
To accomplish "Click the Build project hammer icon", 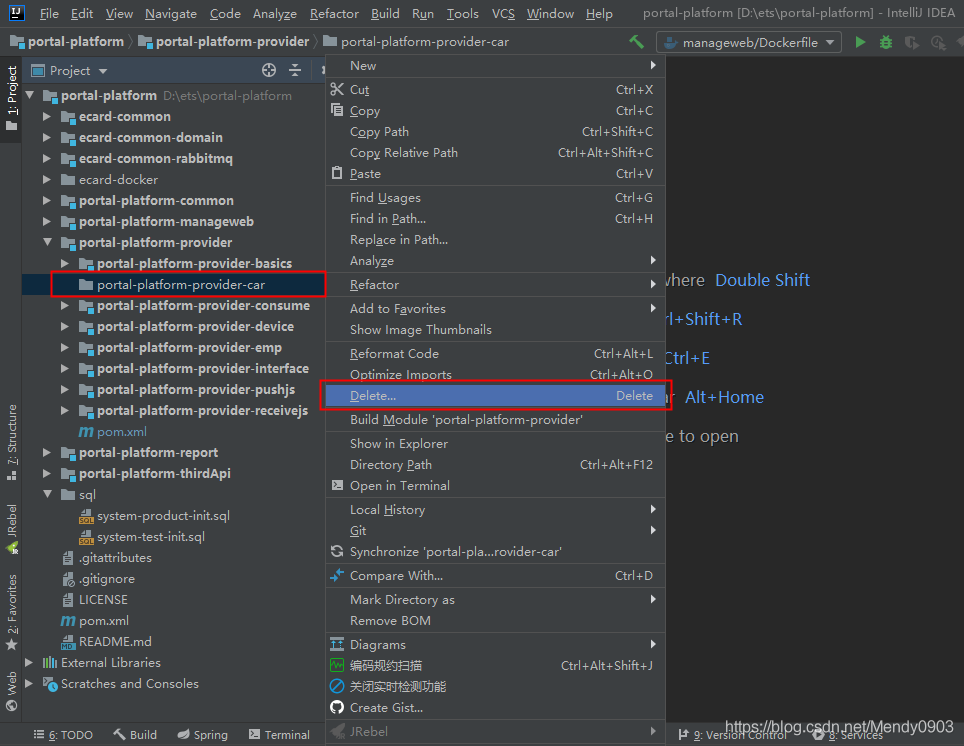I will click(636, 42).
